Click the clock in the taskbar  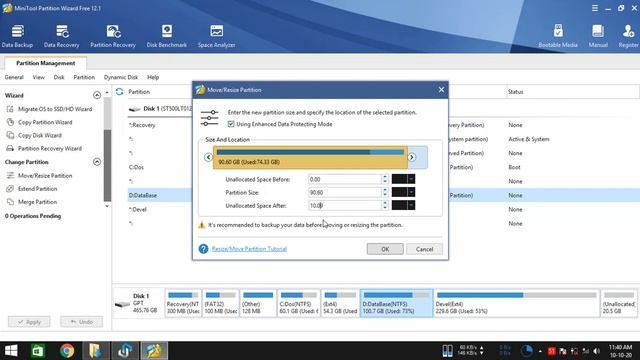(x=620, y=351)
